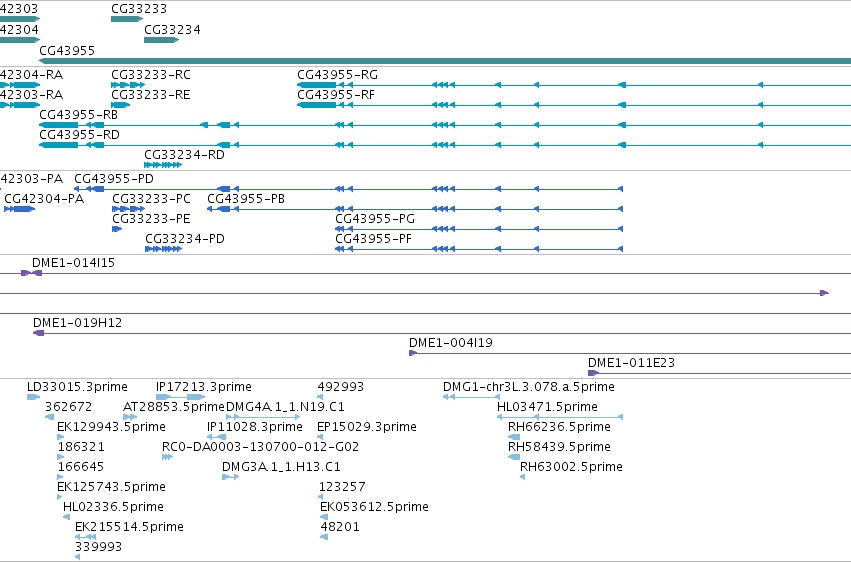Select RC0-DA0003-130700-012-G02 feature
This screenshot has width=851, height=562.
point(167,457)
